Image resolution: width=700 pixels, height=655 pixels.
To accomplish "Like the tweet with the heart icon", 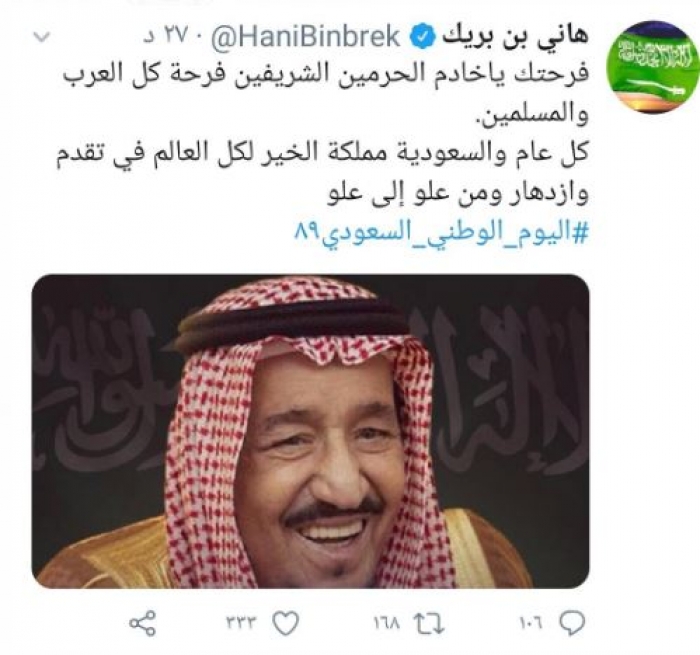I will 286,622.
